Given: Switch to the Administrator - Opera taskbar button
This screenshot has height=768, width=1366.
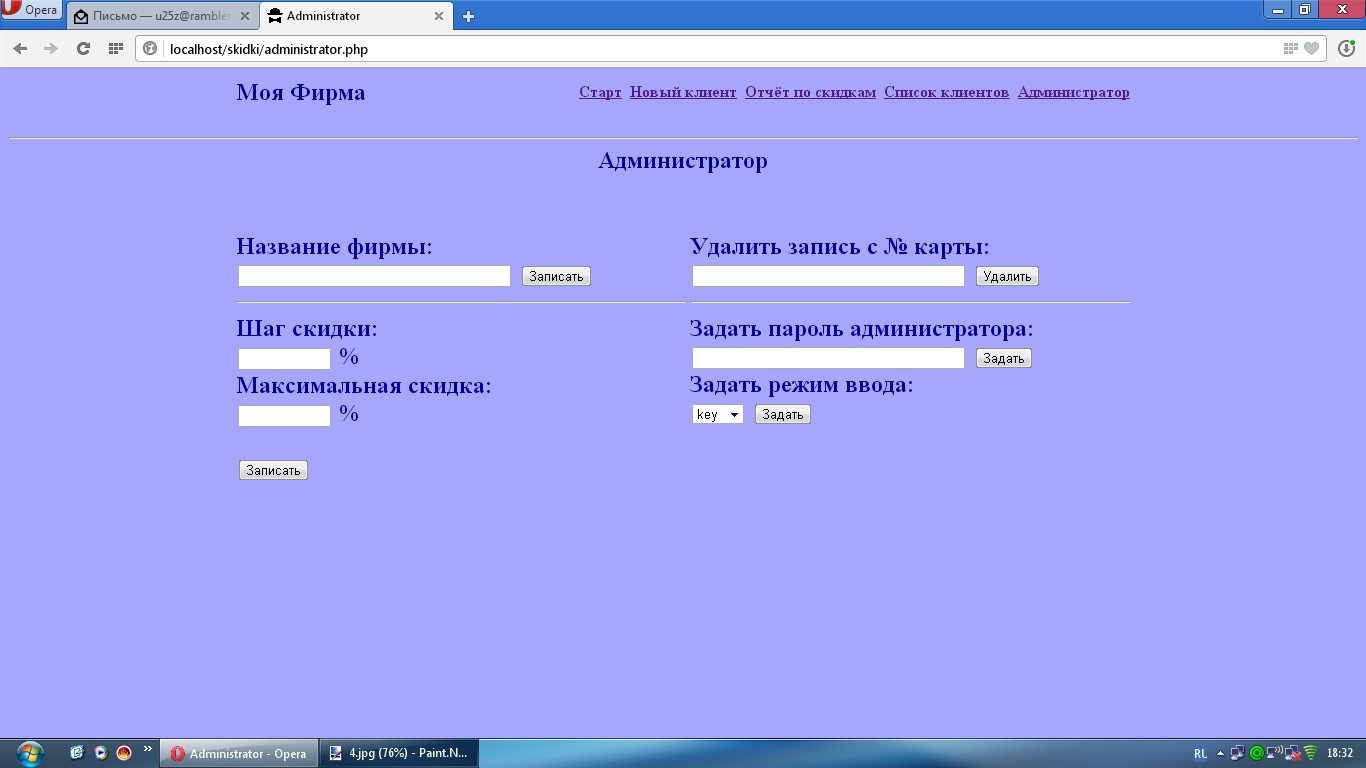Looking at the screenshot, I should 240,753.
